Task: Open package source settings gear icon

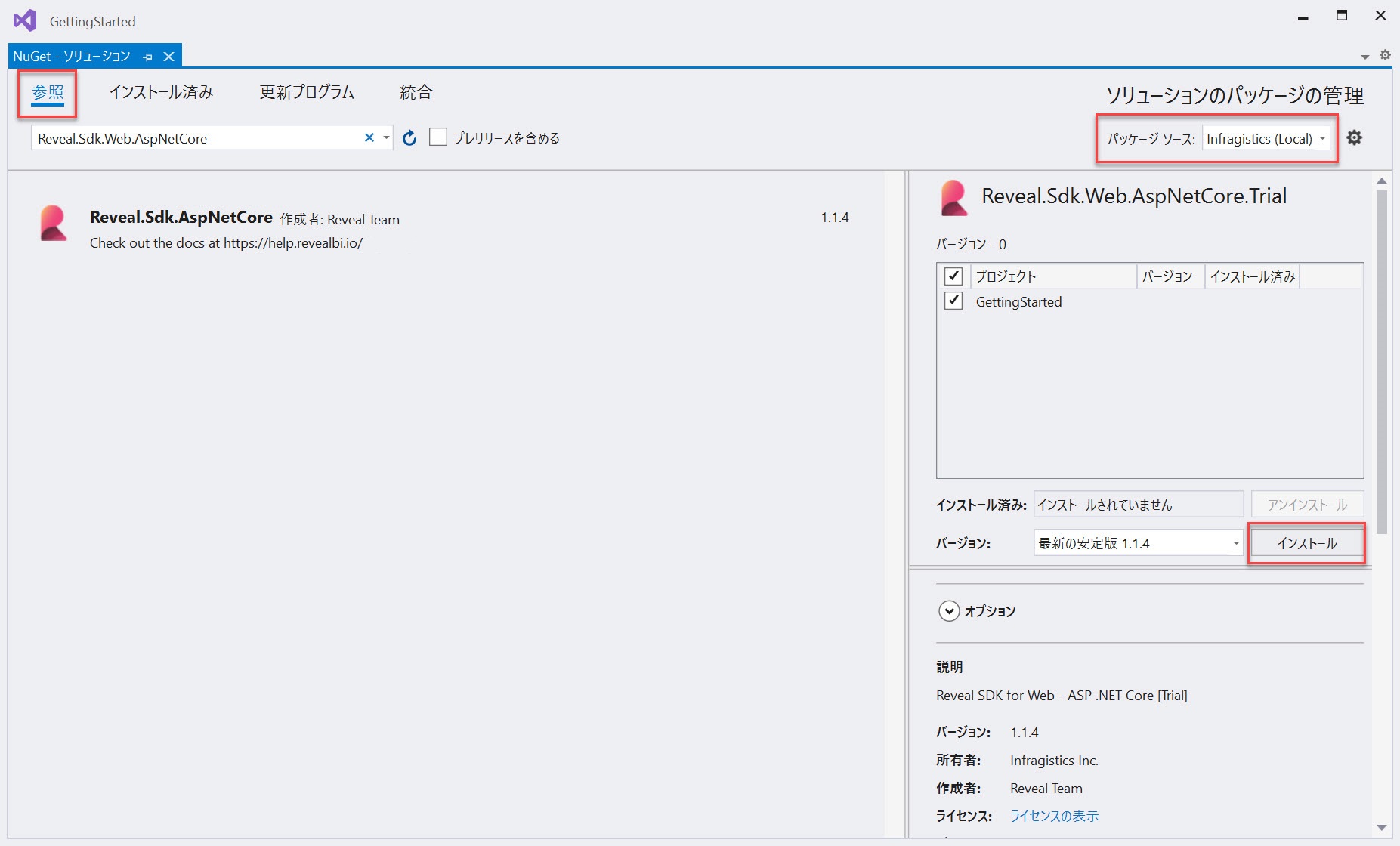Action: tap(1354, 137)
